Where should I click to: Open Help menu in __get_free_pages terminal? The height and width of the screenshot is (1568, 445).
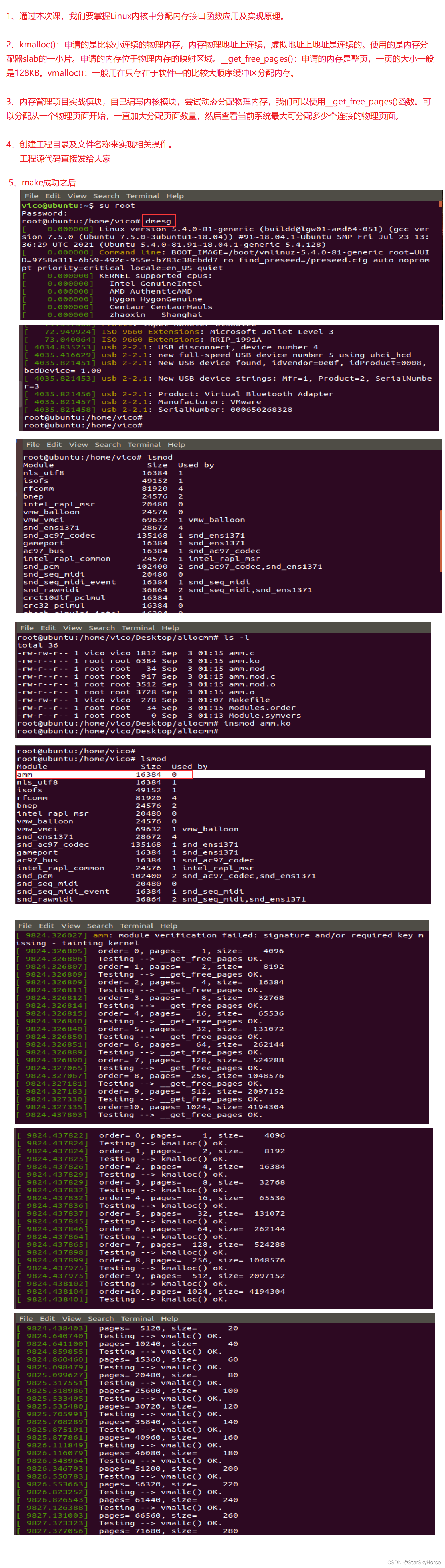(x=169, y=926)
